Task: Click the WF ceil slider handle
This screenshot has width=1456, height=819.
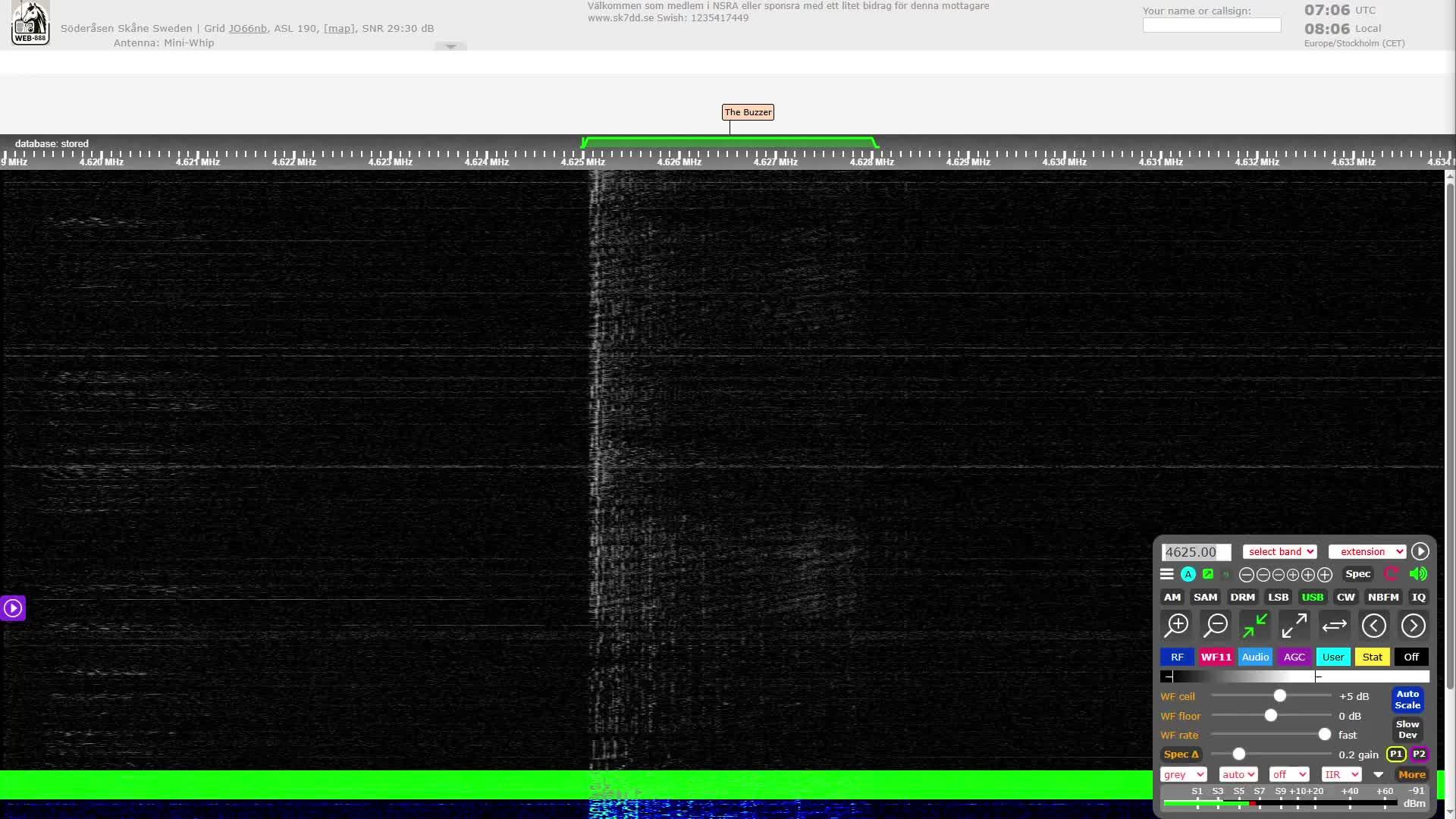Action: click(x=1280, y=696)
